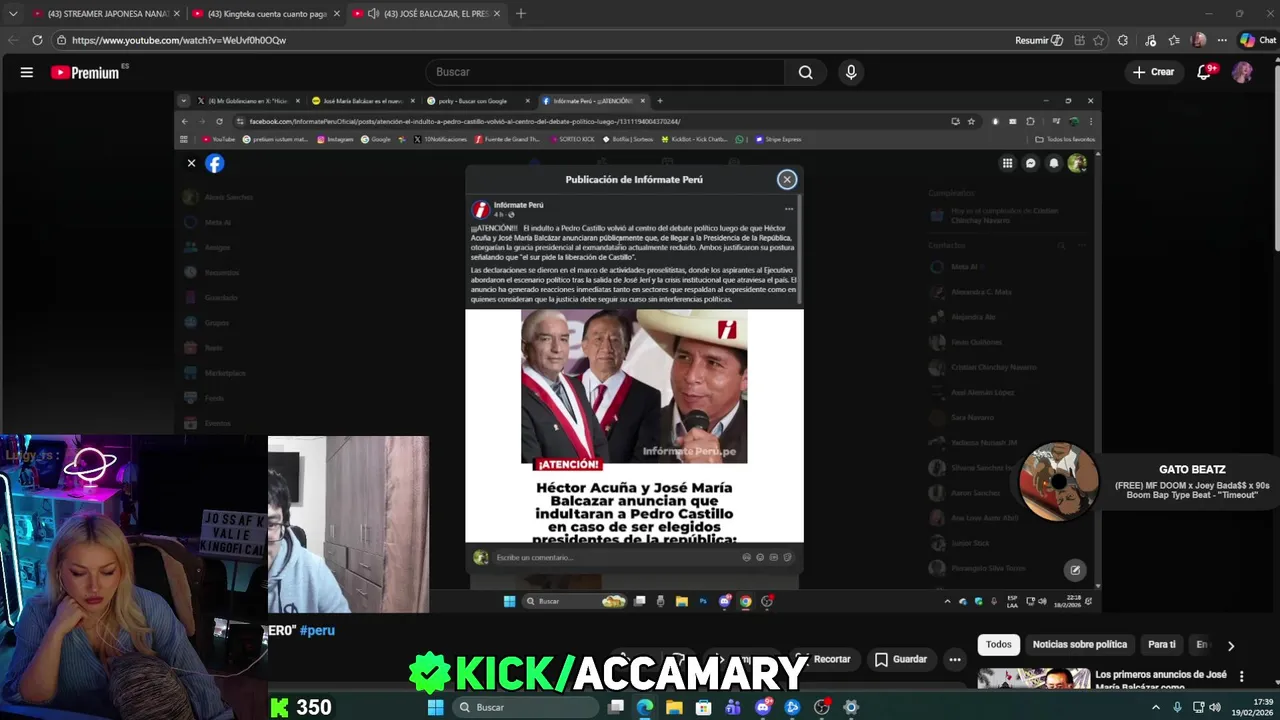This screenshot has width=1280, height=720.
Task: Click the Guardar save button
Action: point(901,659)
